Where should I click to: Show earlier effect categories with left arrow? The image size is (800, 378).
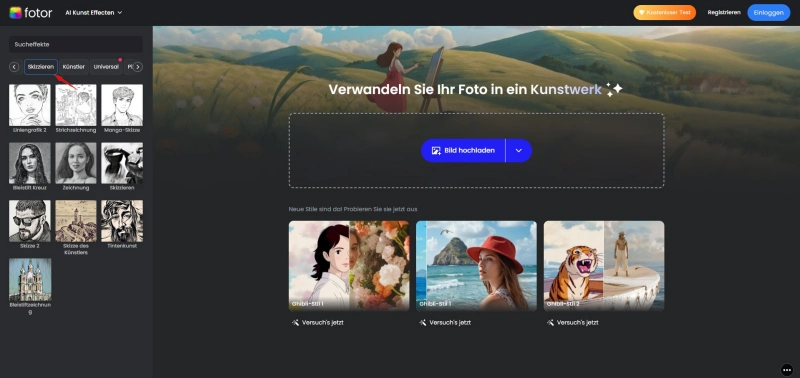coord(14,67)
